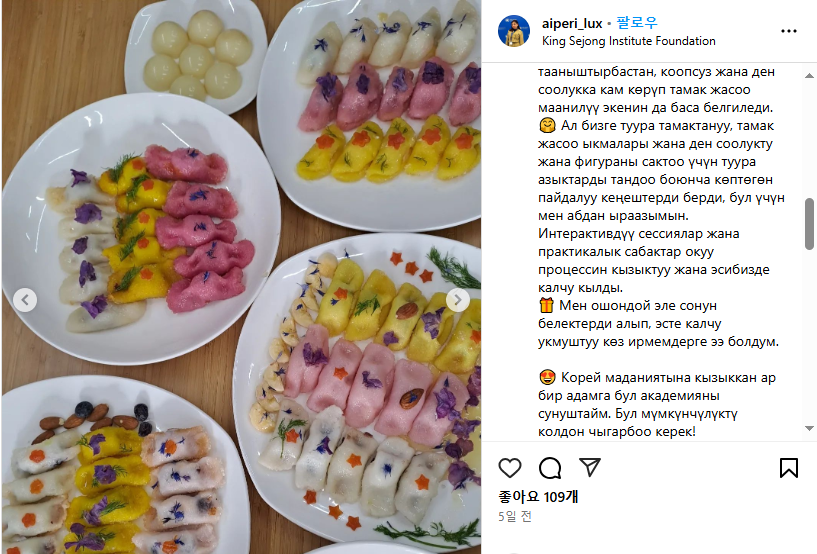The width and height of the screenshot is (817, 554).
Task: Follow the account with 팔로우 button
Action: coord(637,23)
